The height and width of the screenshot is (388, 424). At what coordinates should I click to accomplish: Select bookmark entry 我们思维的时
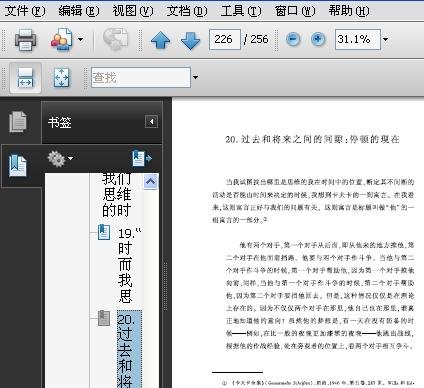pos(116,195)
